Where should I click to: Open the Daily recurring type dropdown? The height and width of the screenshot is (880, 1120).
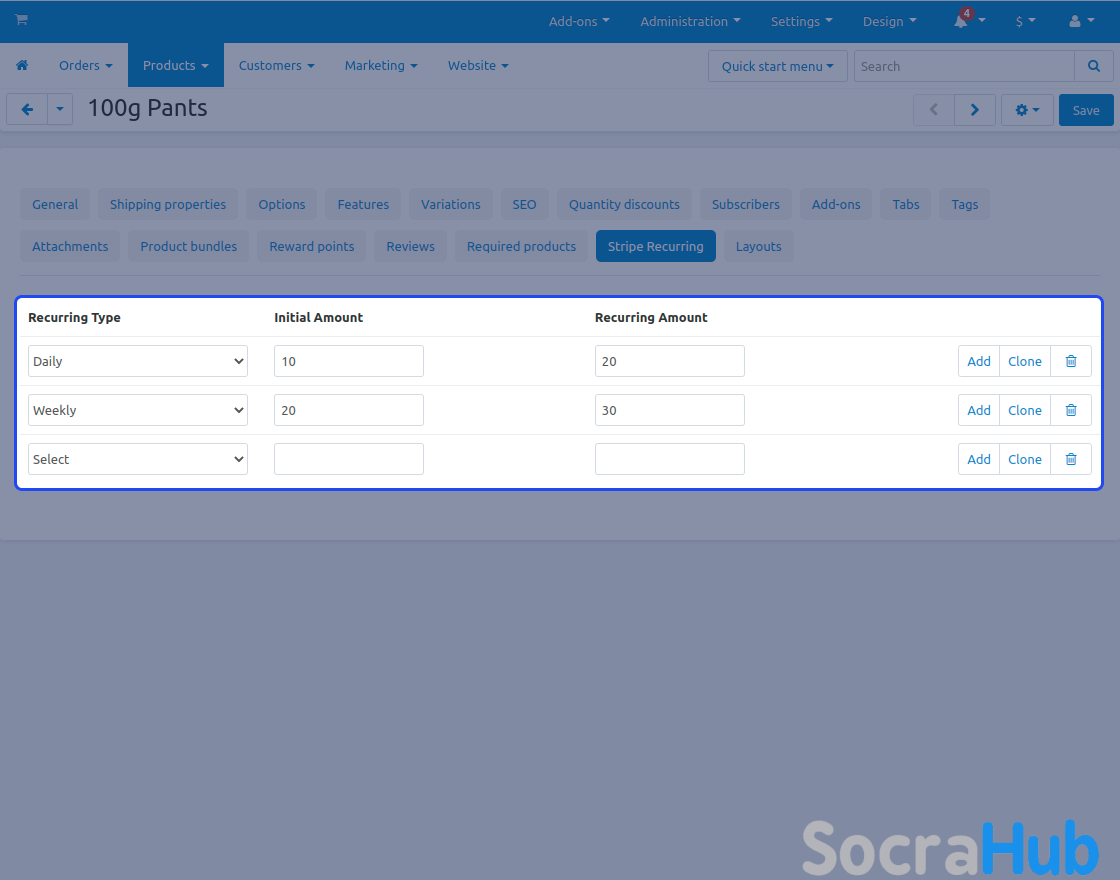point(138,361)
